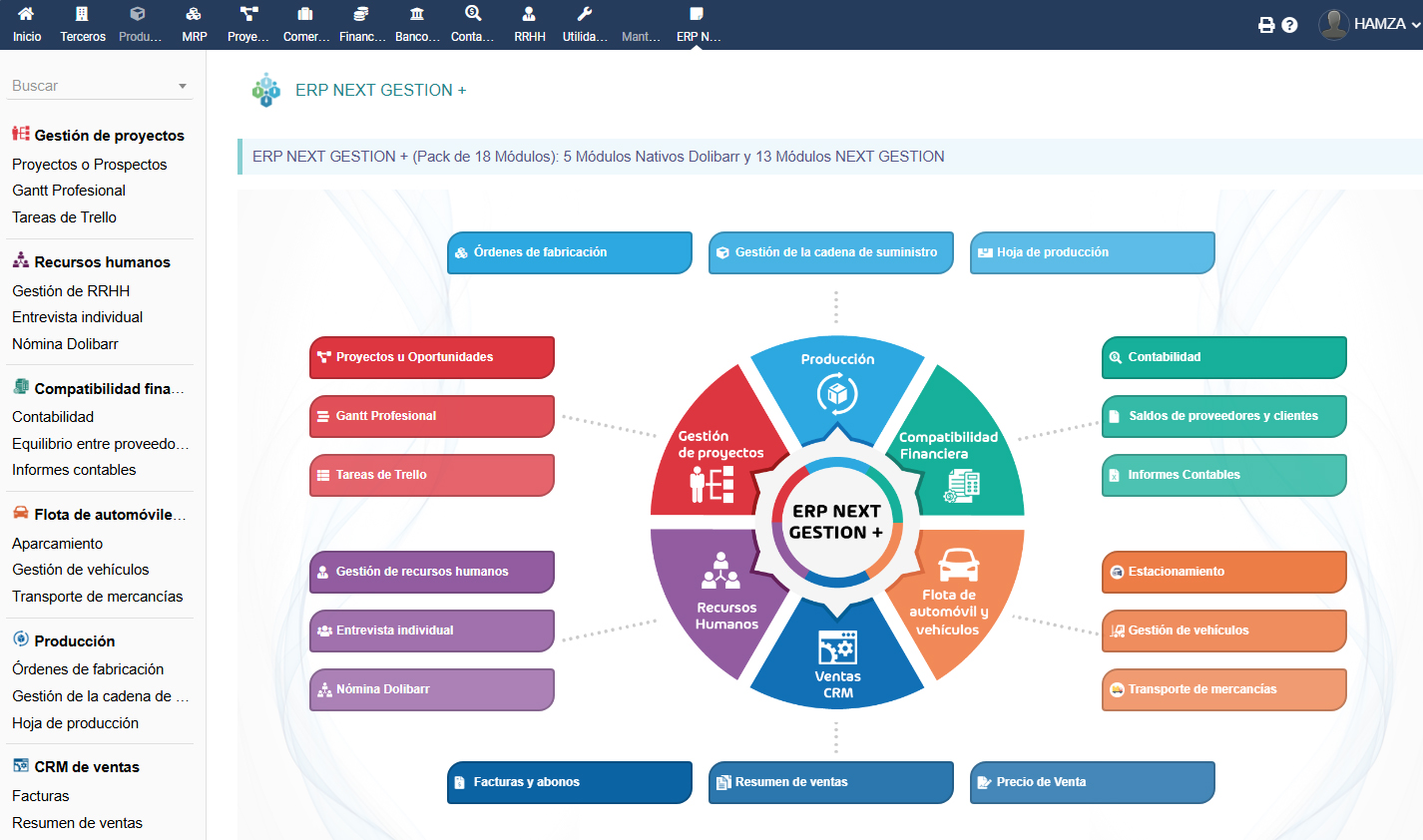
Task: Open the Mantenimiento top menu item
Action: coord(641,25)
